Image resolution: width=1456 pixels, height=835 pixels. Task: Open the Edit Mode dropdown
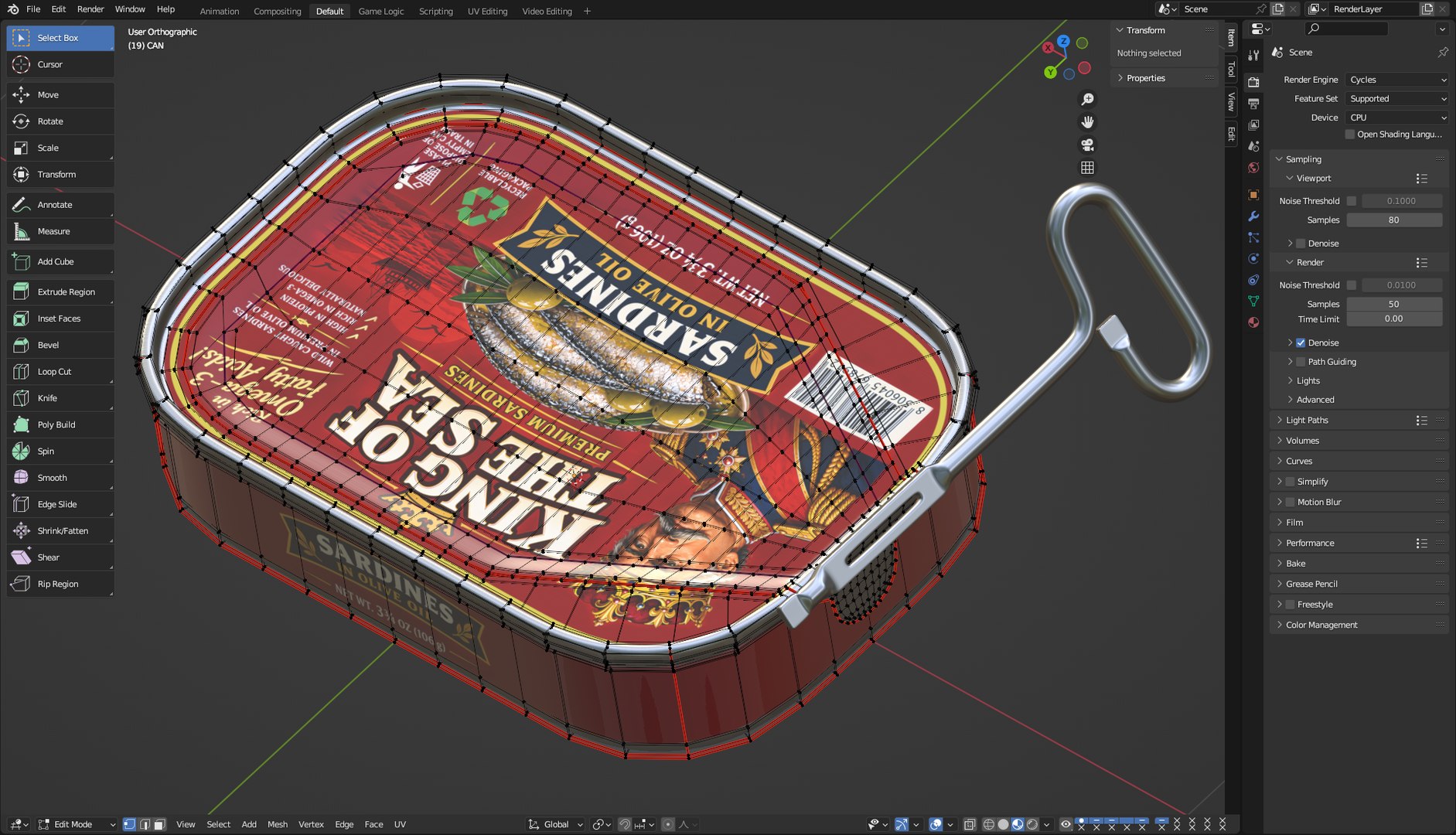77,825
